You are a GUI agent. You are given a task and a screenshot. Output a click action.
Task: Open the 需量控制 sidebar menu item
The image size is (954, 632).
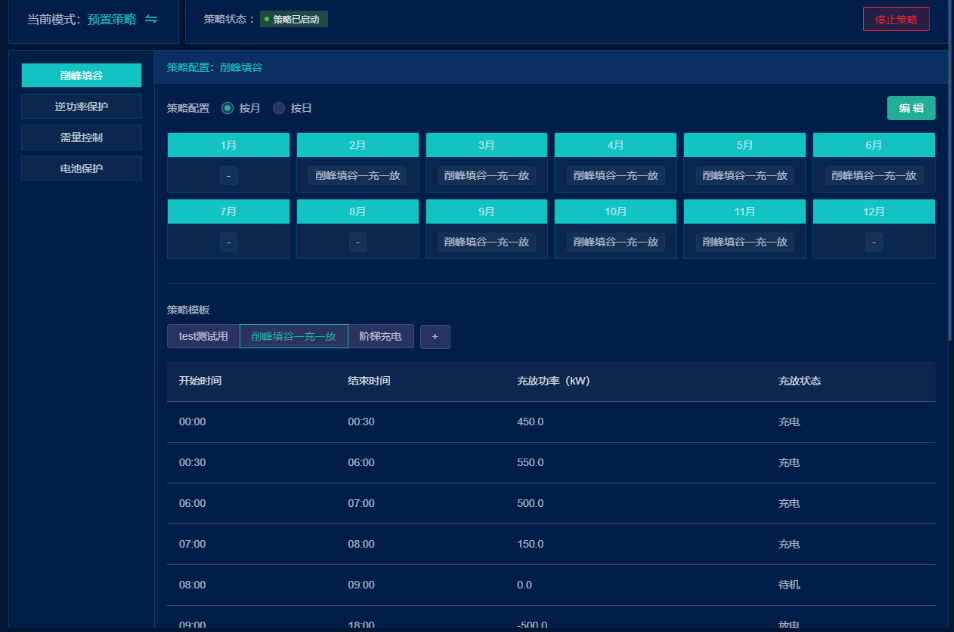(x=82, y=137)
